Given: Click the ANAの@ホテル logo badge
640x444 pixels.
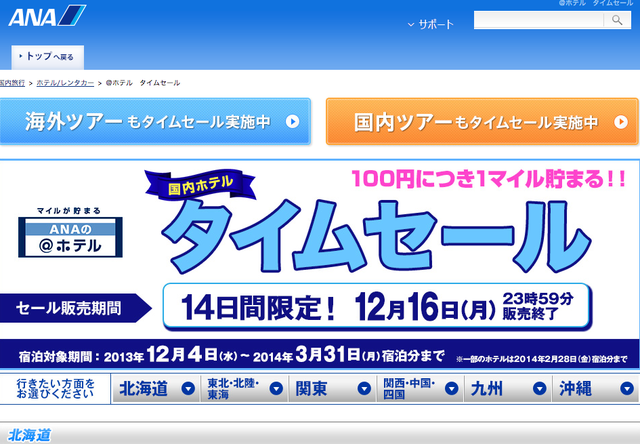Looking at the screenshot, I should [70, 237].
